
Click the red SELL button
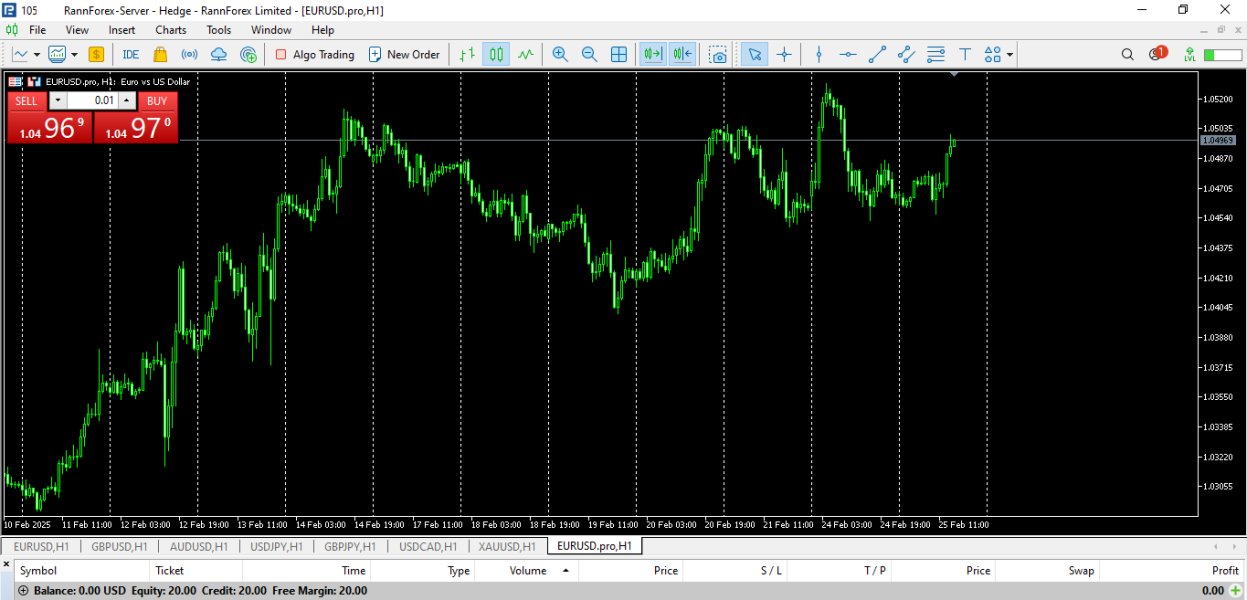pyautogui.click(x=27, y=101)
